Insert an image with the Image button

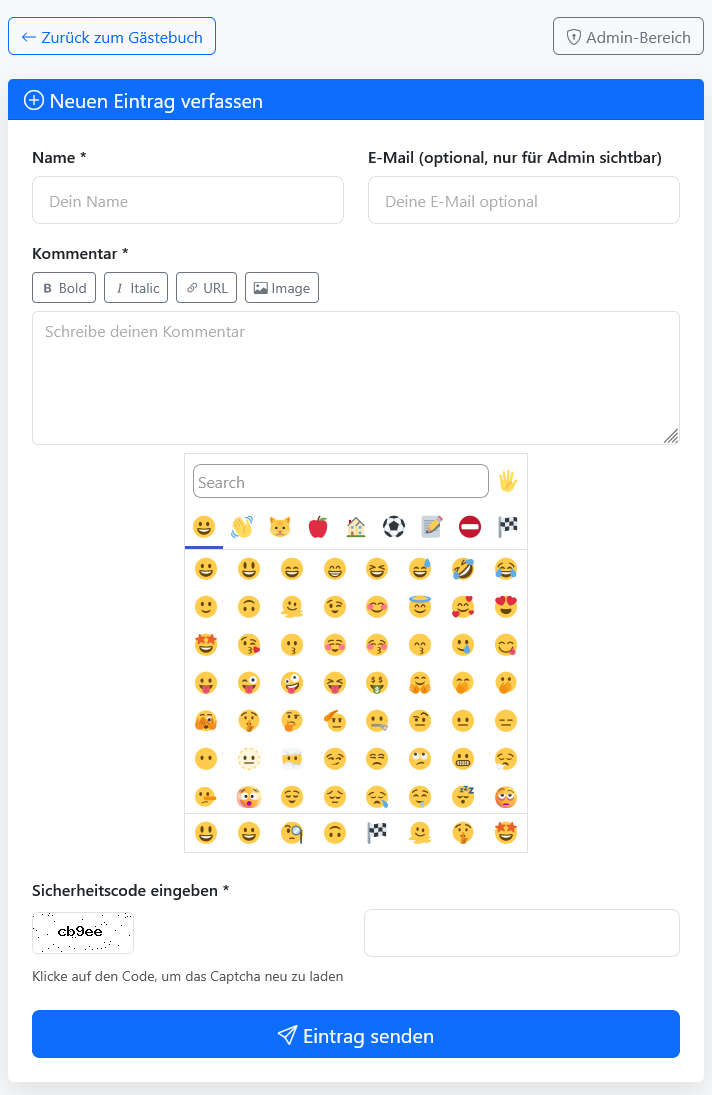(282, 288)
